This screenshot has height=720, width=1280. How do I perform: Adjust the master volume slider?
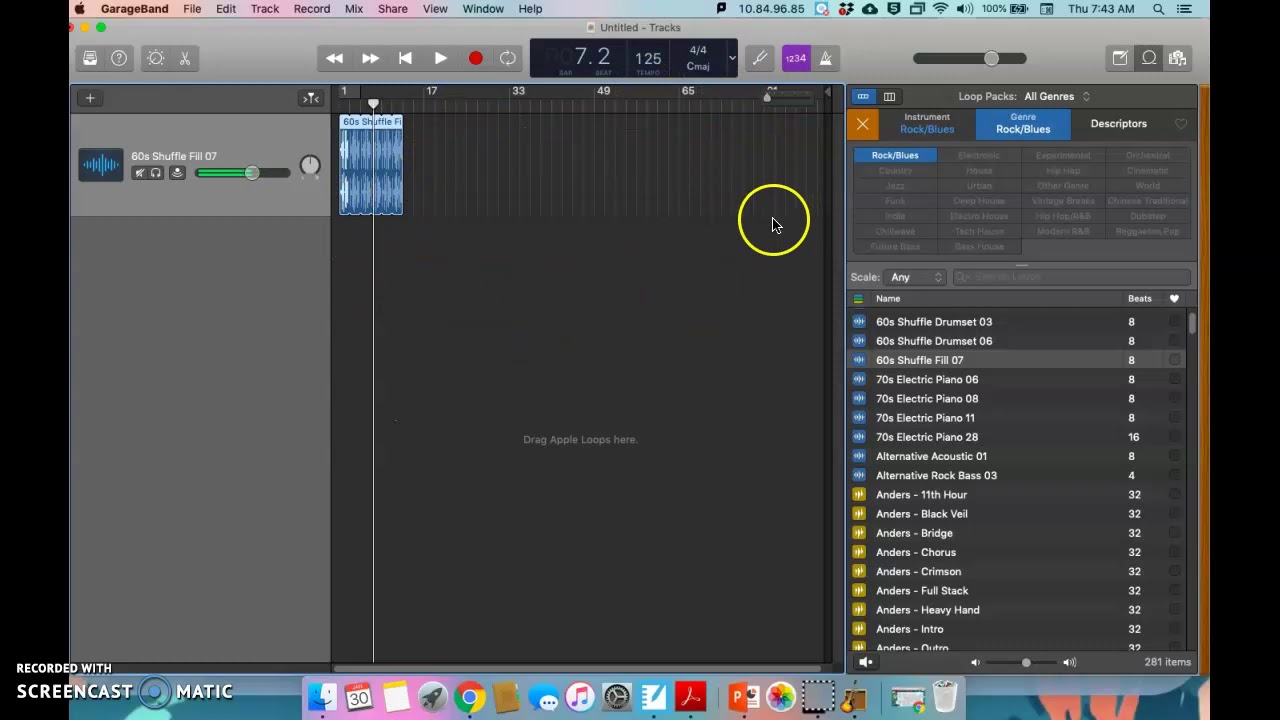point(970,58)
